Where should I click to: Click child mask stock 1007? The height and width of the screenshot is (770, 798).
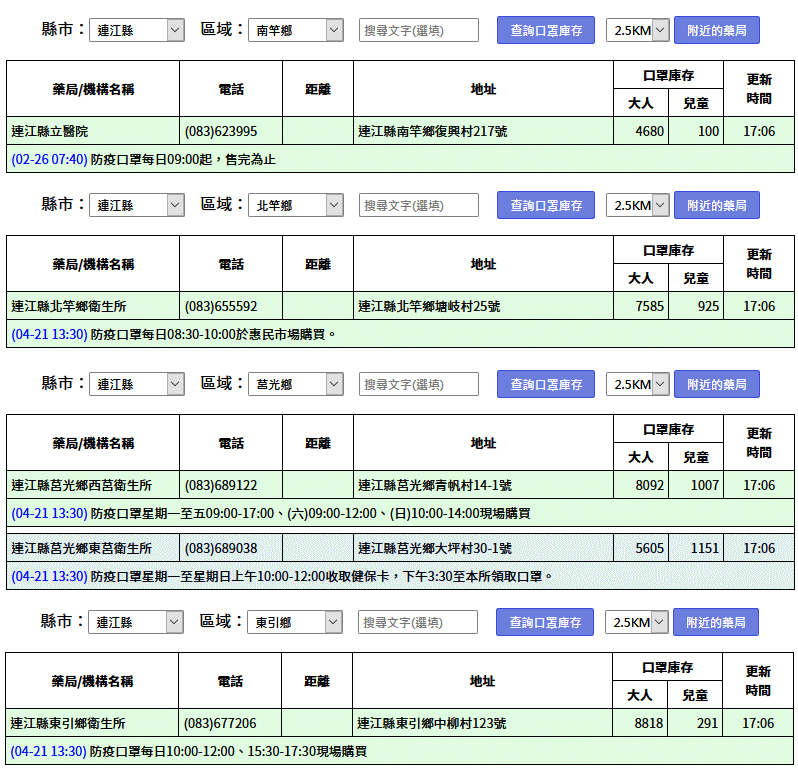click(704, 486)
